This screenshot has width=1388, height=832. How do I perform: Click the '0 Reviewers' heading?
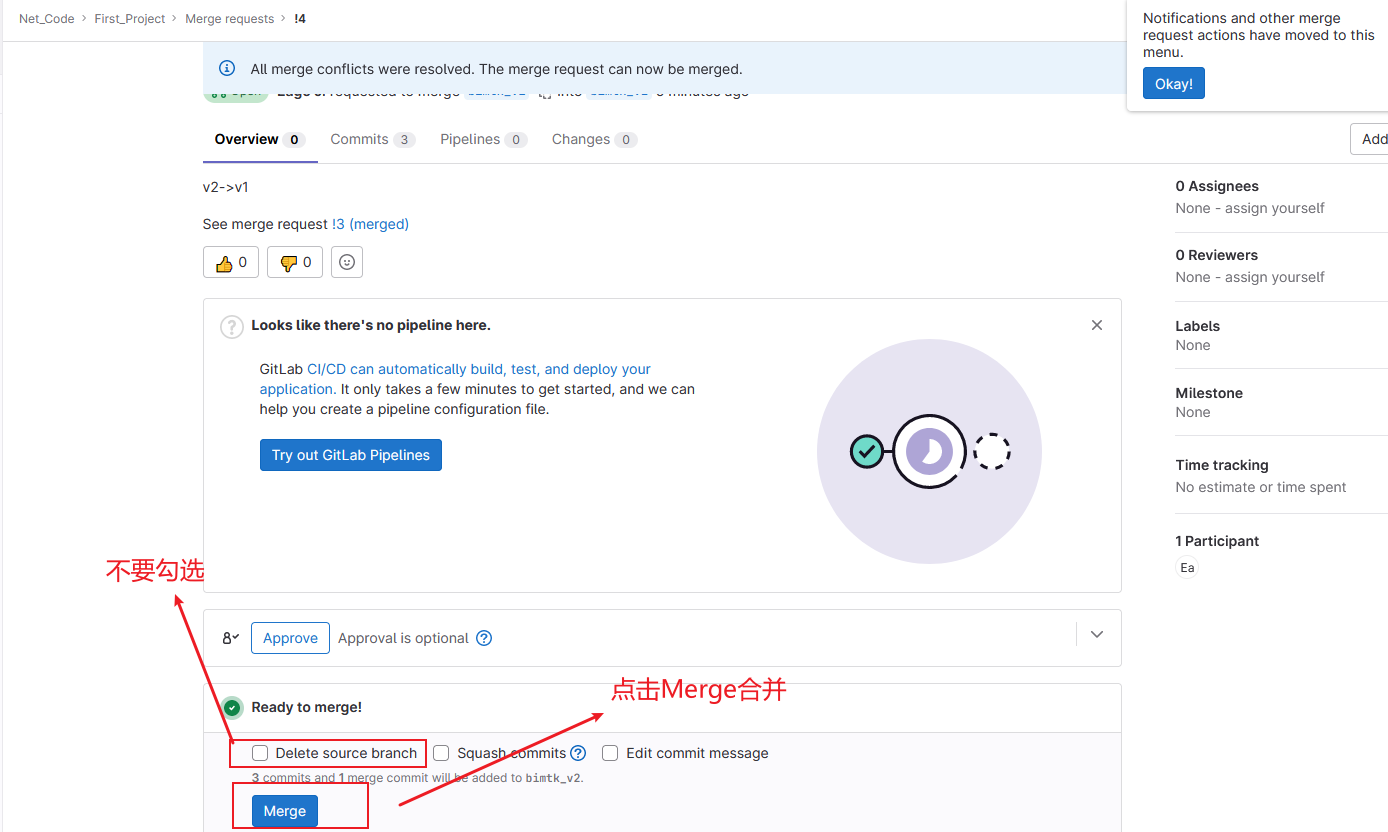coord(1217,255)
